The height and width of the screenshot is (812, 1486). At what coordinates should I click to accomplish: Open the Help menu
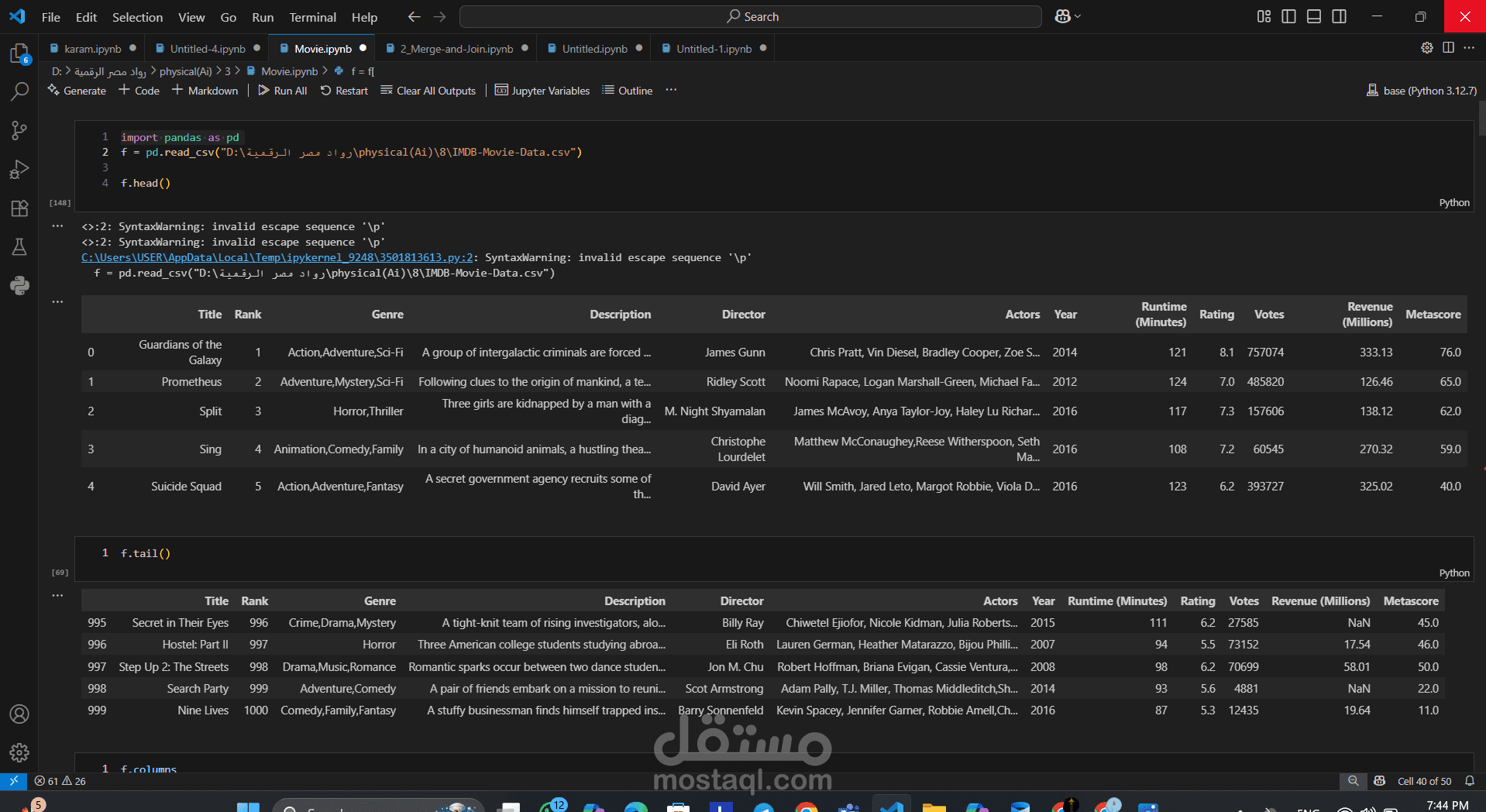click(364, 17)
